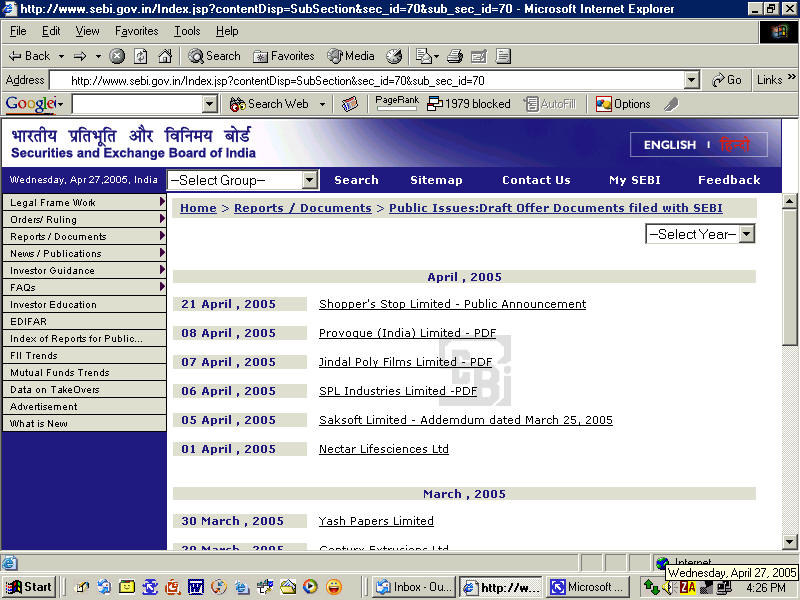Print the page with Print icon
800x600 pixels.
point(455,56)
